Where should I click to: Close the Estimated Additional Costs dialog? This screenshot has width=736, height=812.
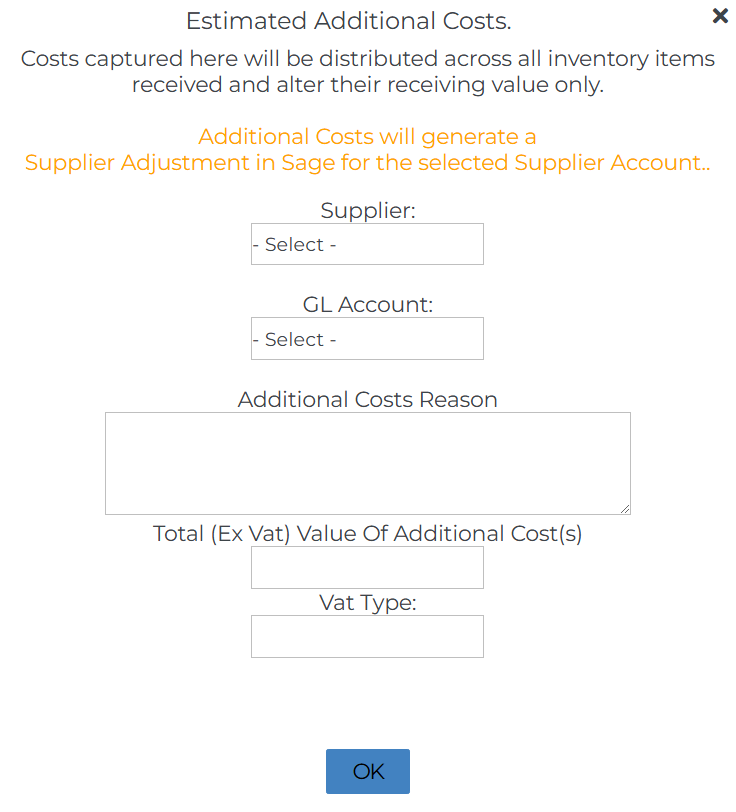tap(720, 16)
